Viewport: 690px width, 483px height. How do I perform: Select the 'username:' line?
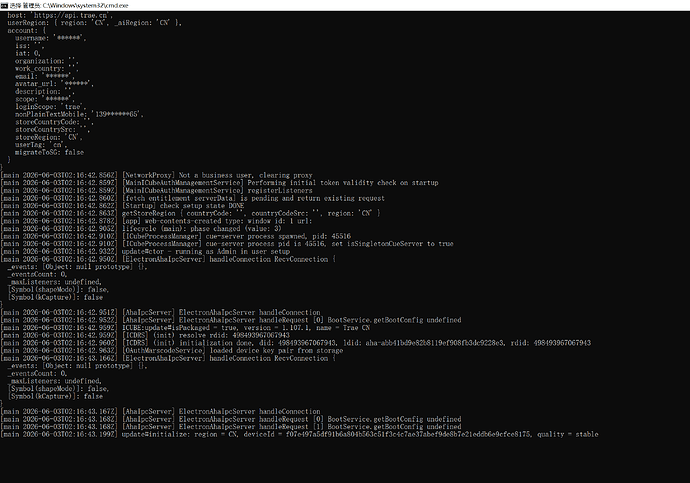pos(50,38)
